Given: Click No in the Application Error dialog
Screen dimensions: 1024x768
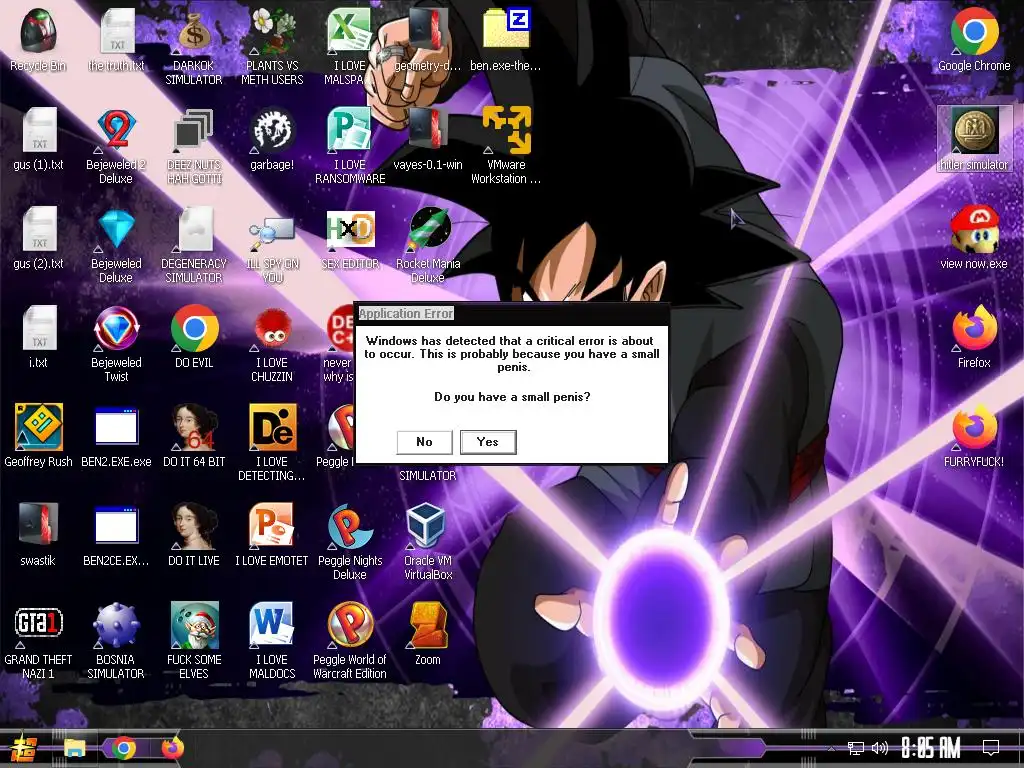Looking at the screenshot, I should click(424, 442).
